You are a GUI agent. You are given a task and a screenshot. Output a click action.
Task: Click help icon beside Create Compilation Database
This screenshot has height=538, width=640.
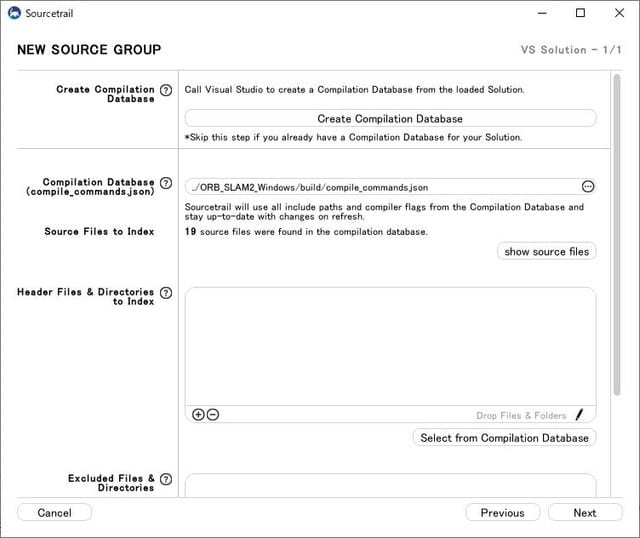pyautogui.click(x=166, y=90)
